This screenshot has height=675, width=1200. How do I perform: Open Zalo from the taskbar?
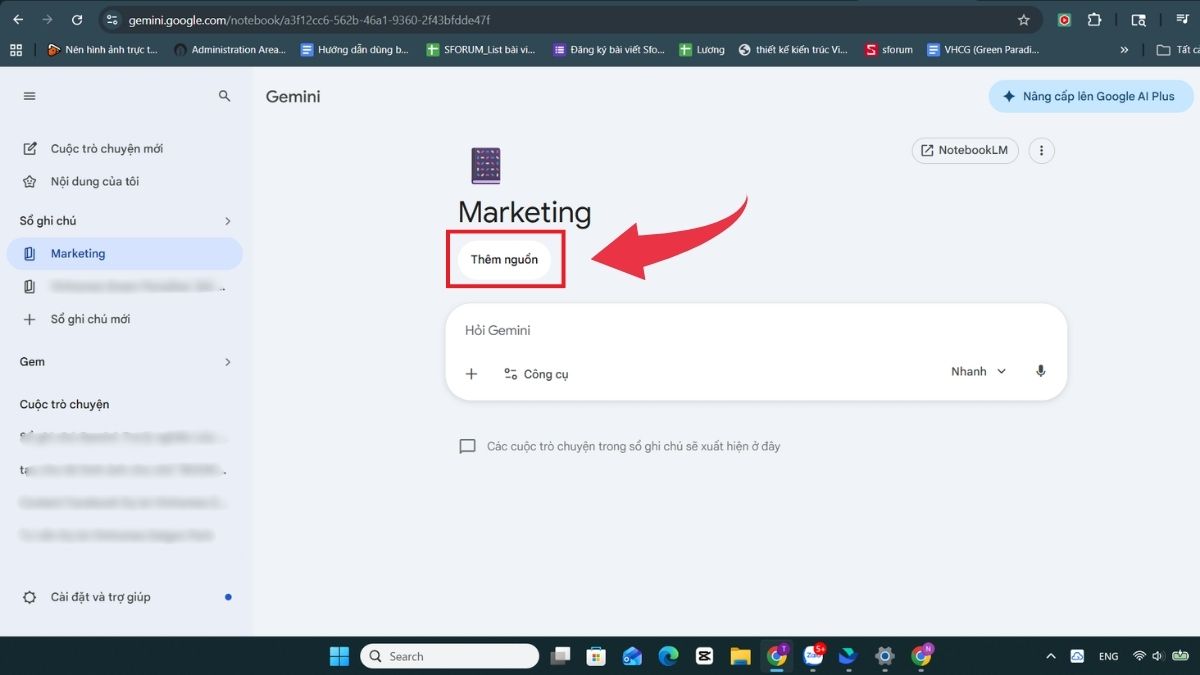coord(813,656)
